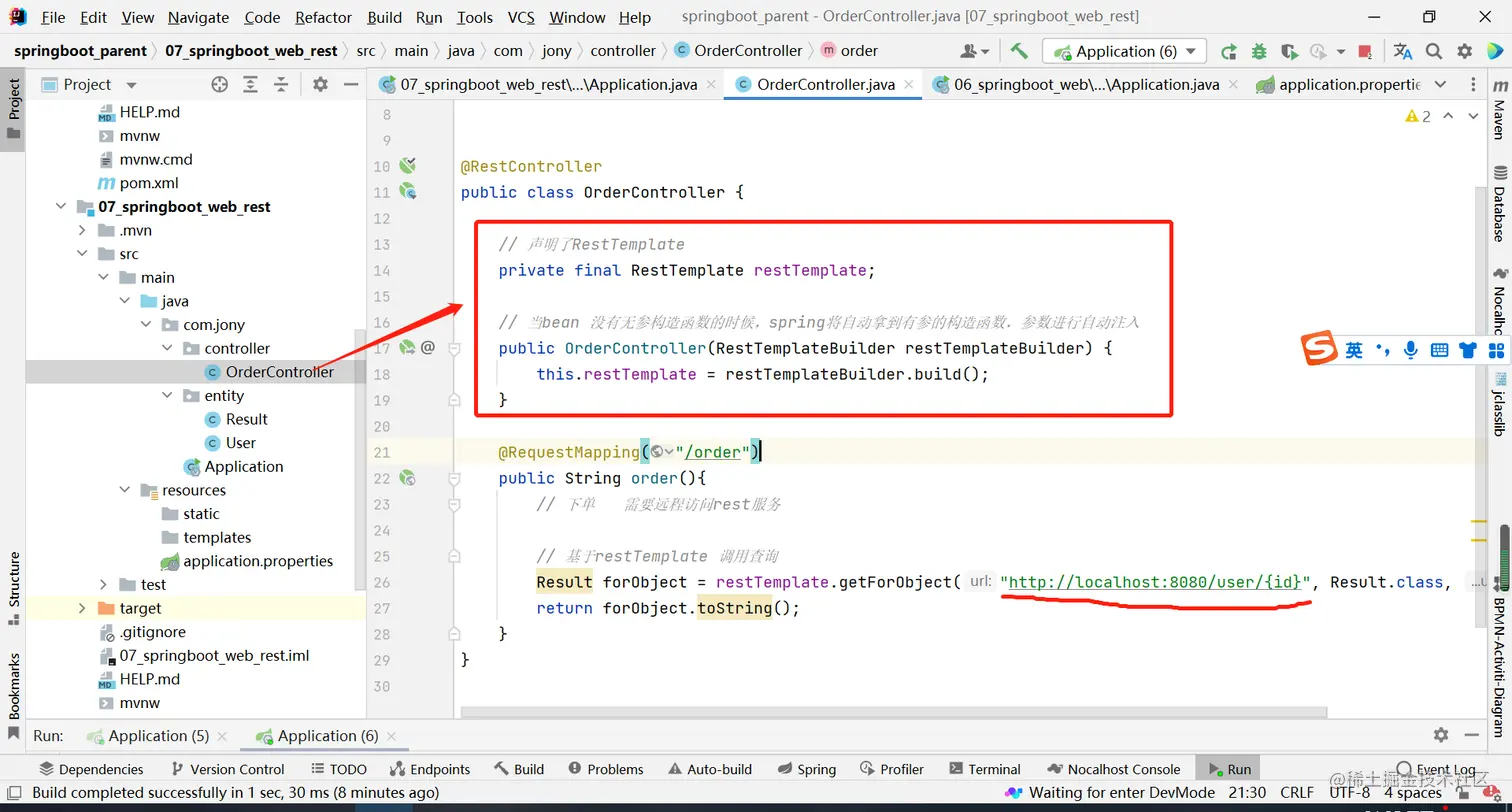Click the UTF-8 encoding status entry

[x=1350, y=793]
